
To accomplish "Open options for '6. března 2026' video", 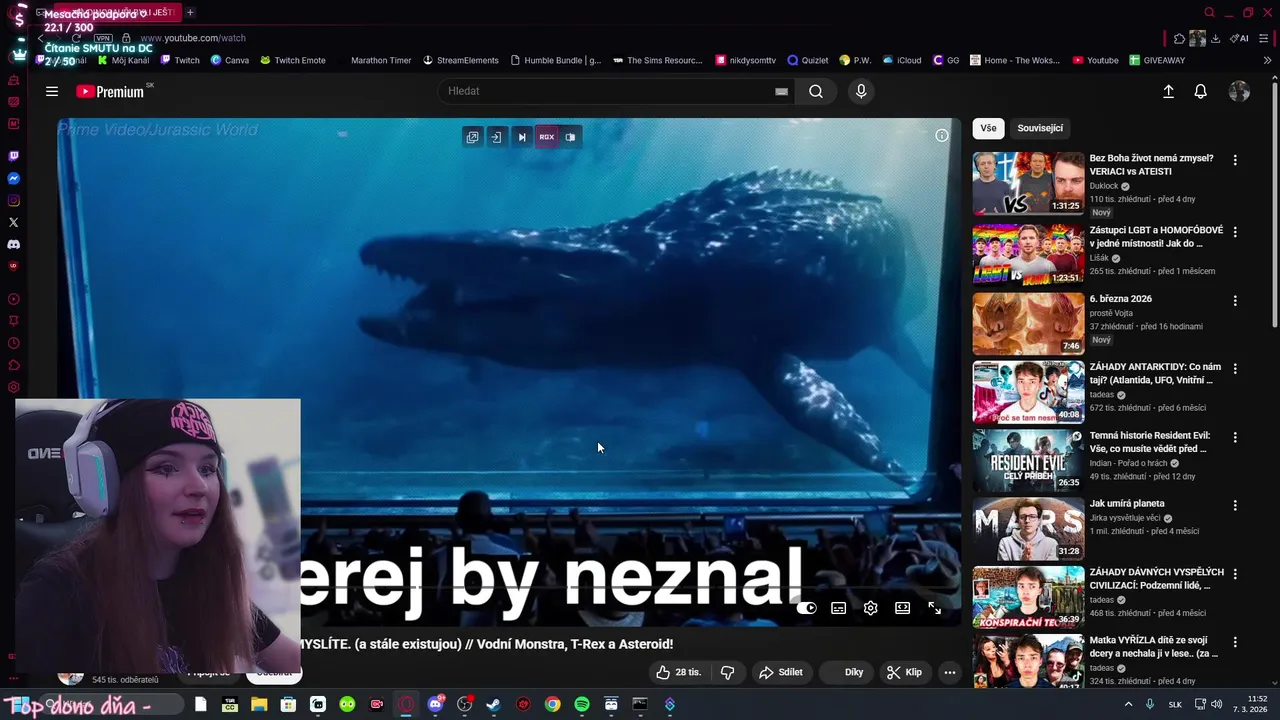I will click(1235, 300).
